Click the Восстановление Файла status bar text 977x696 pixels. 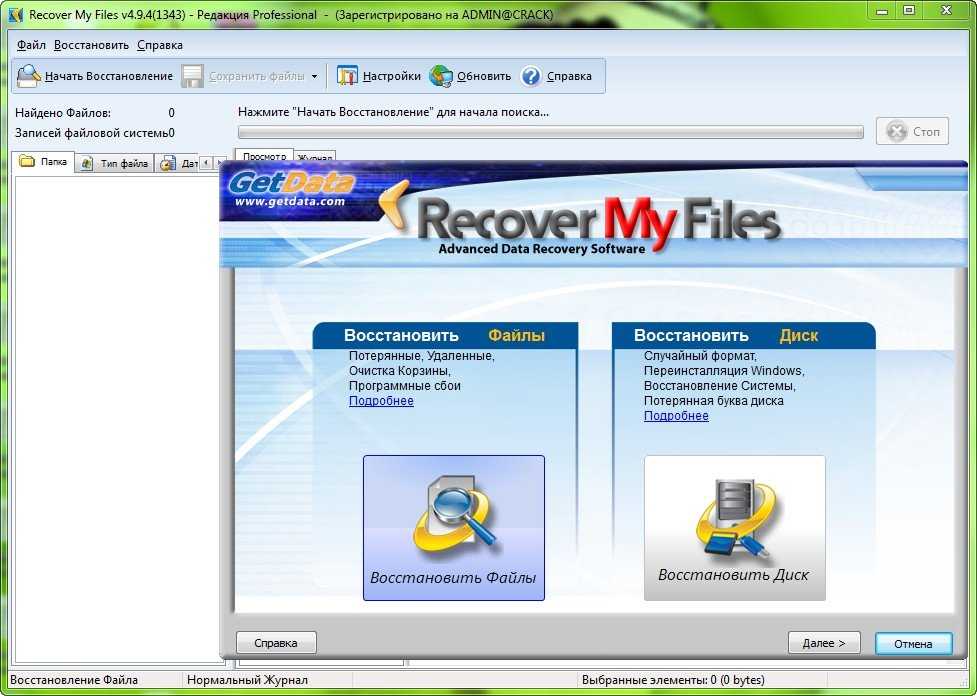click(74, 680)
